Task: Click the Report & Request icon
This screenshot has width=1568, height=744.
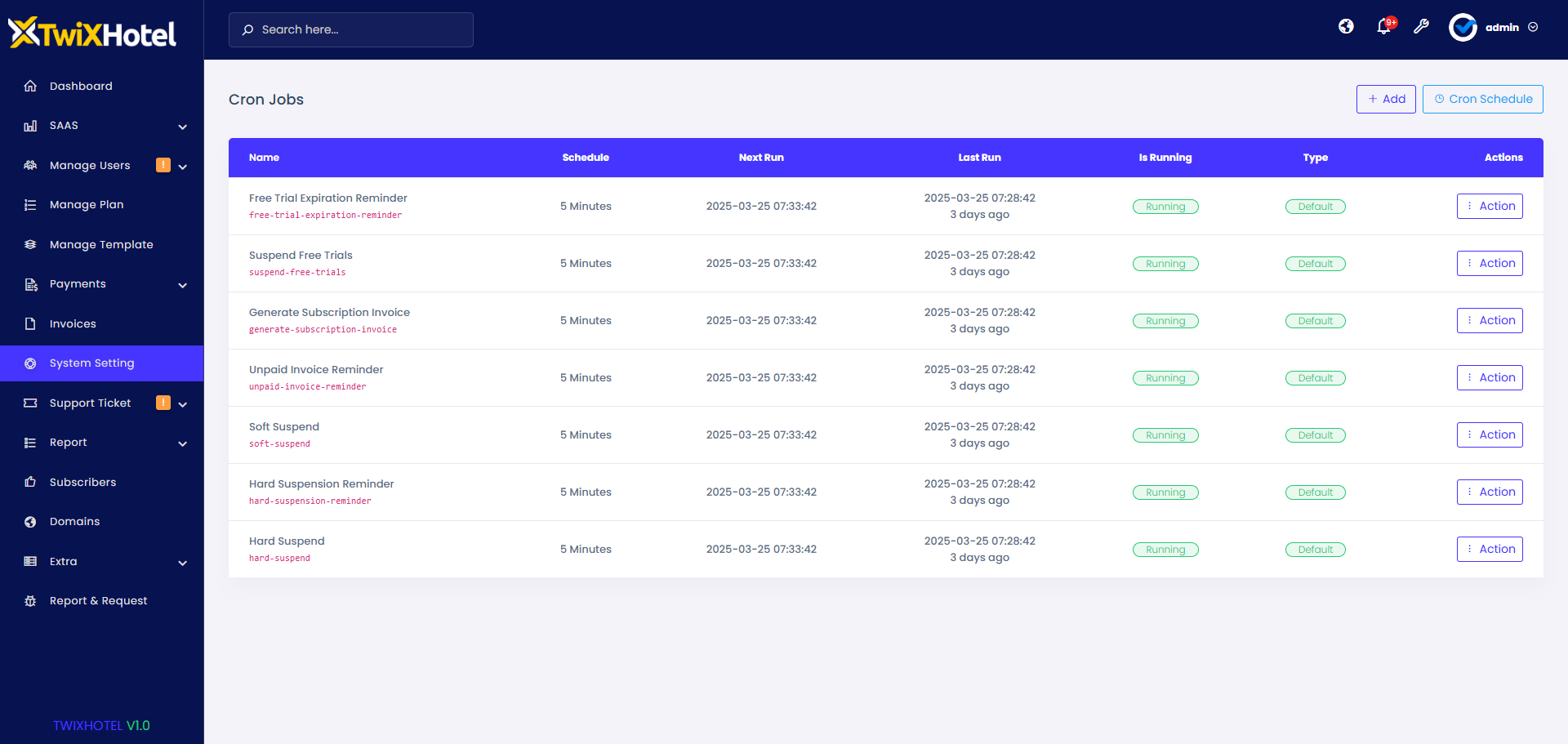Action: pyautogui.click(x=30, y=600)
